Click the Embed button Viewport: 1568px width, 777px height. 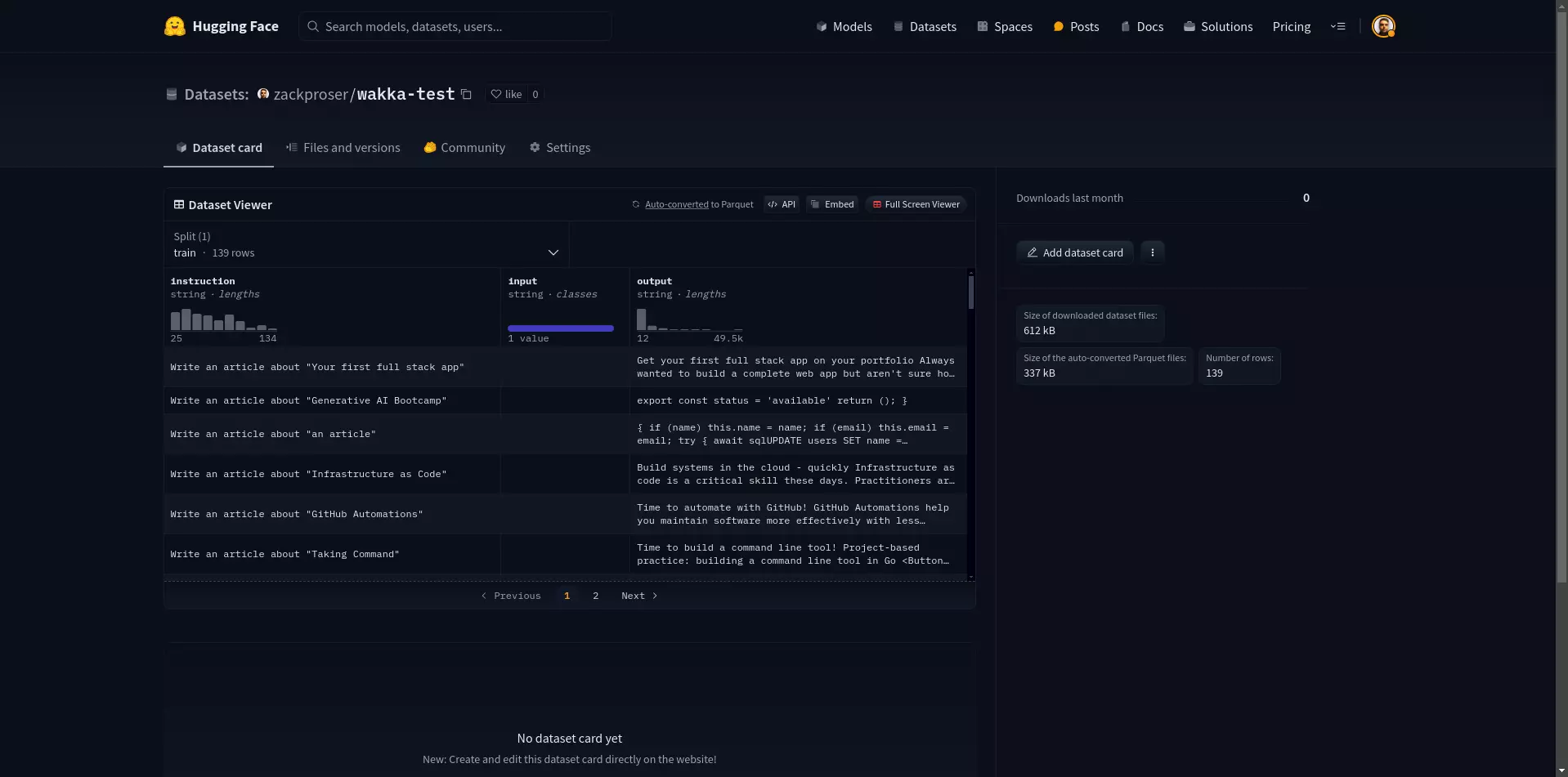[x=832, y=204]
